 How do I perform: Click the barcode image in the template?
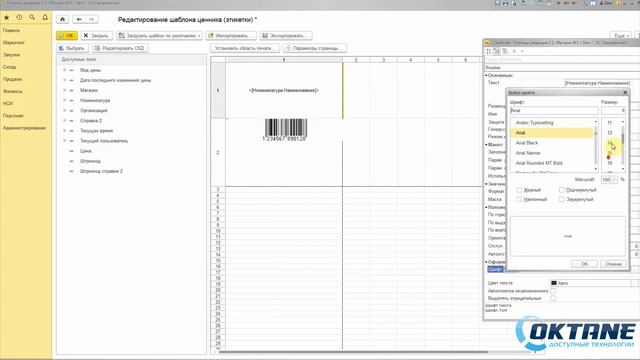285,130
